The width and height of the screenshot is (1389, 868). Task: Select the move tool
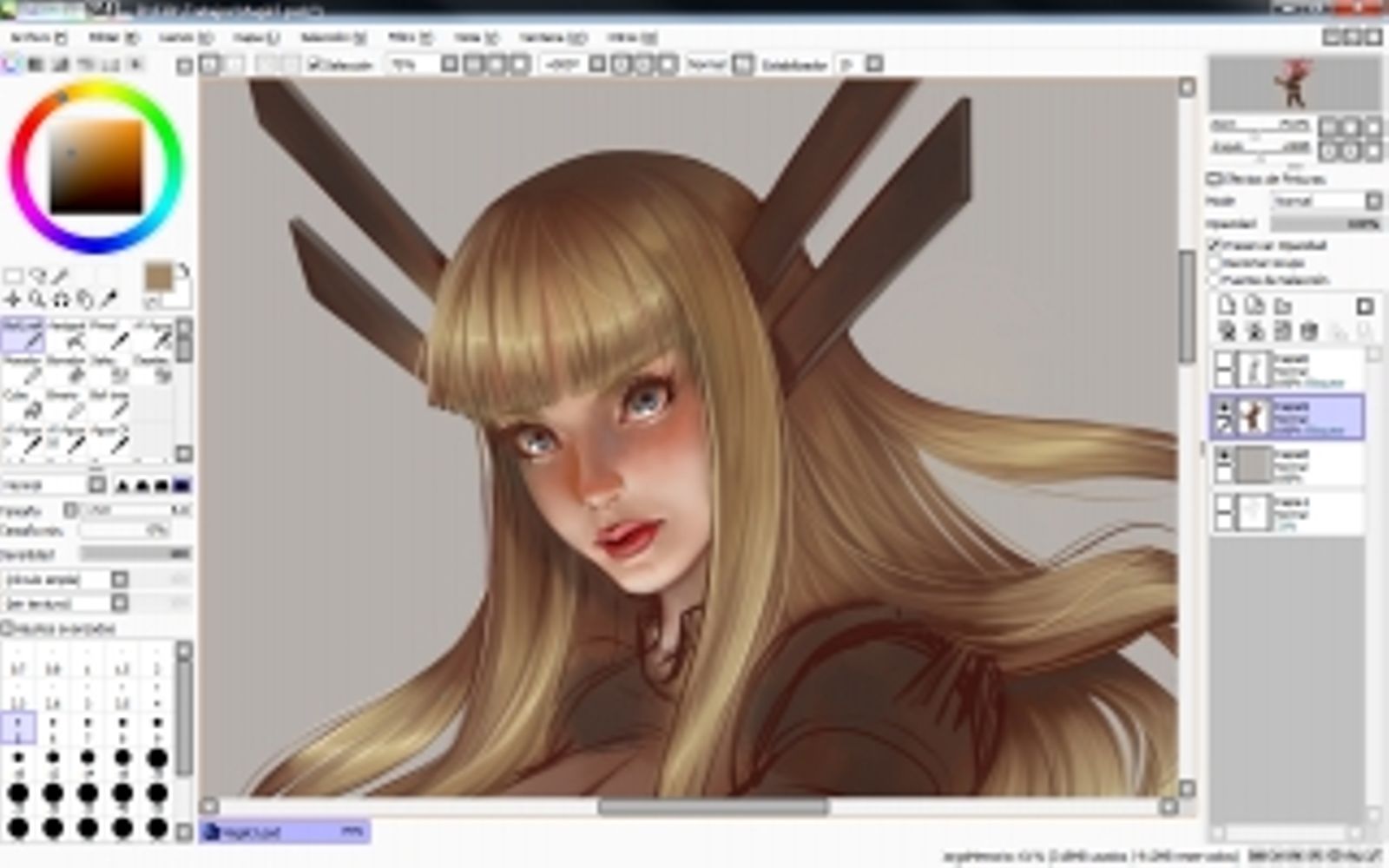point(13,300)
